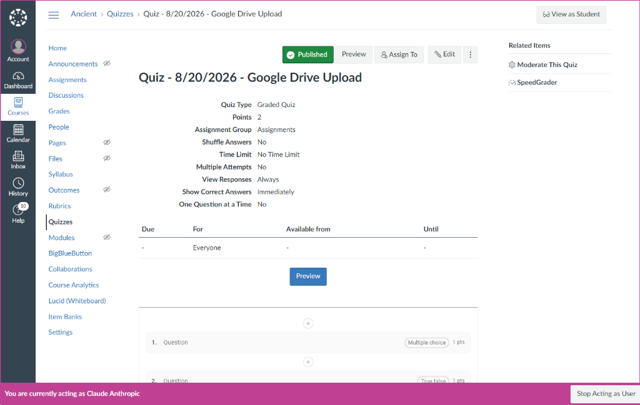Open People in course menu
The width and height of the screenshot is (640, 405).
[58, 127]
